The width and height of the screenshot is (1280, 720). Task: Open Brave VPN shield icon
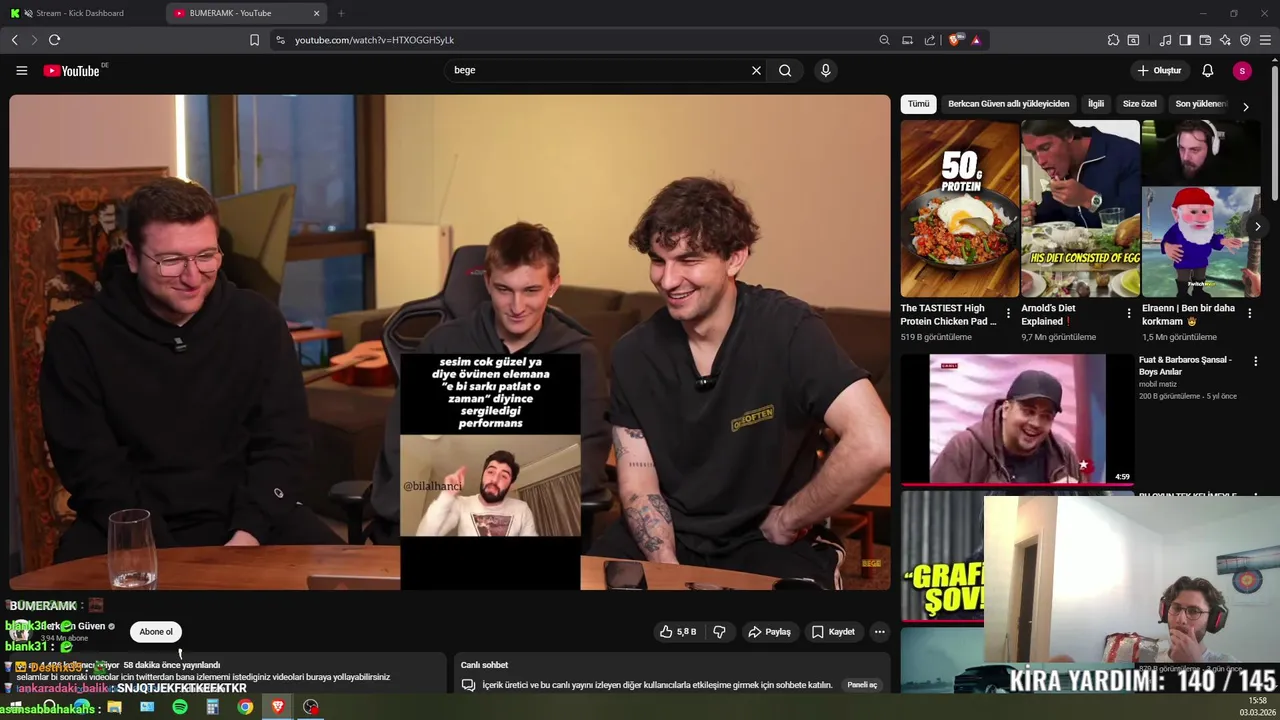pyautogui.click(x=1245, y=40)
